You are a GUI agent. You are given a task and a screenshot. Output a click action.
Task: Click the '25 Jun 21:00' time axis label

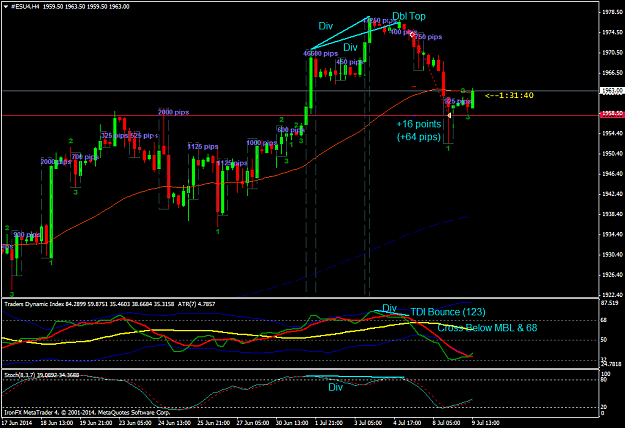pos(214,423)
